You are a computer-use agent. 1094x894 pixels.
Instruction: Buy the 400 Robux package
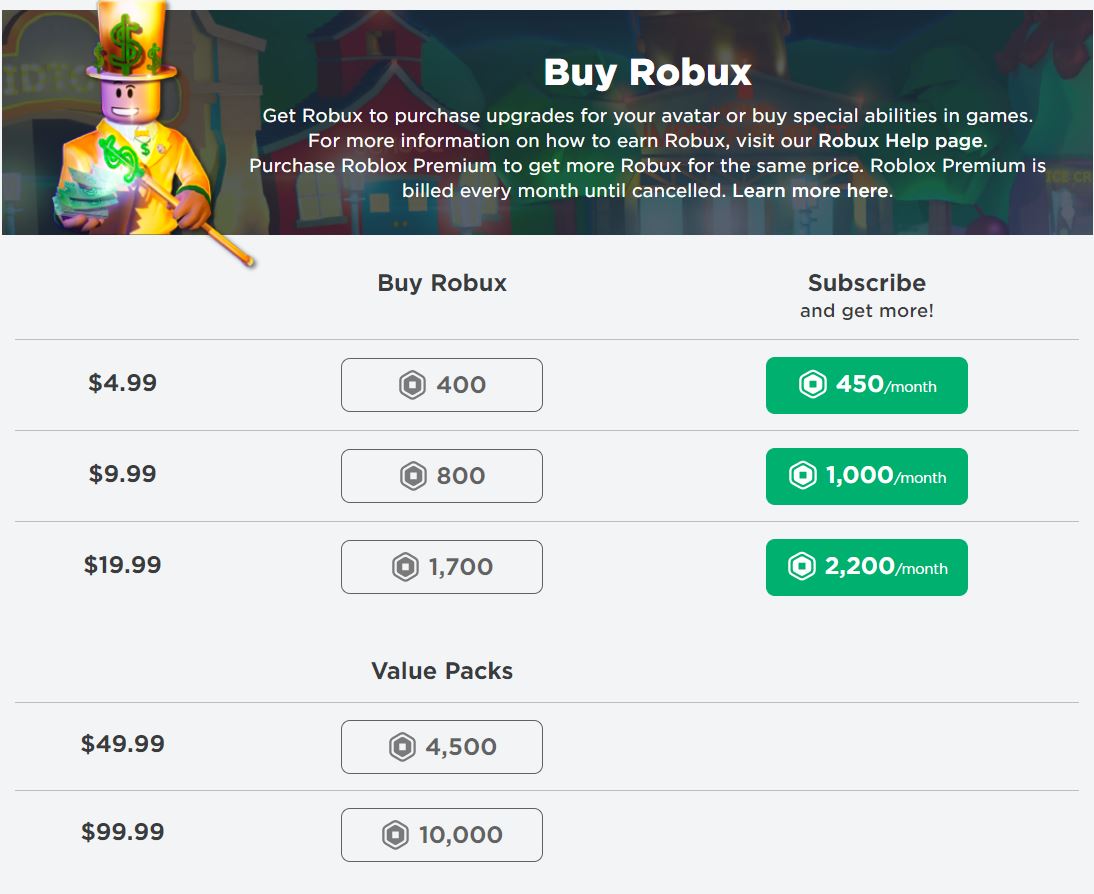click(x=442, y=385)
